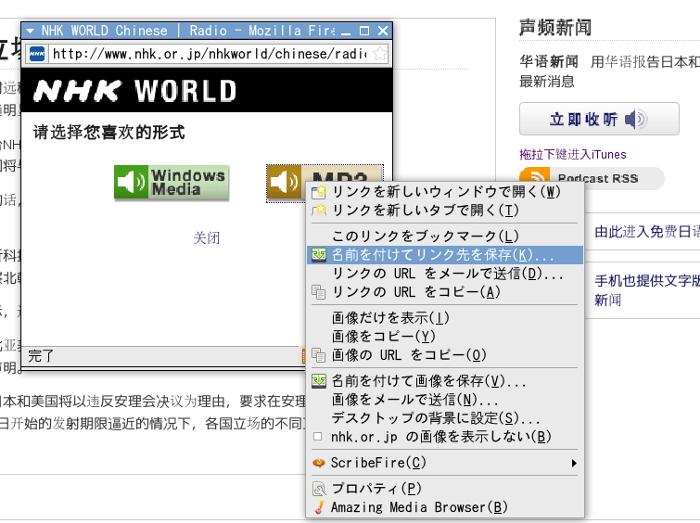Click the ScribeFire icon in context menu
Image resolution: width=700 pixels, height=523 pixels.
(x=318, y=463)
